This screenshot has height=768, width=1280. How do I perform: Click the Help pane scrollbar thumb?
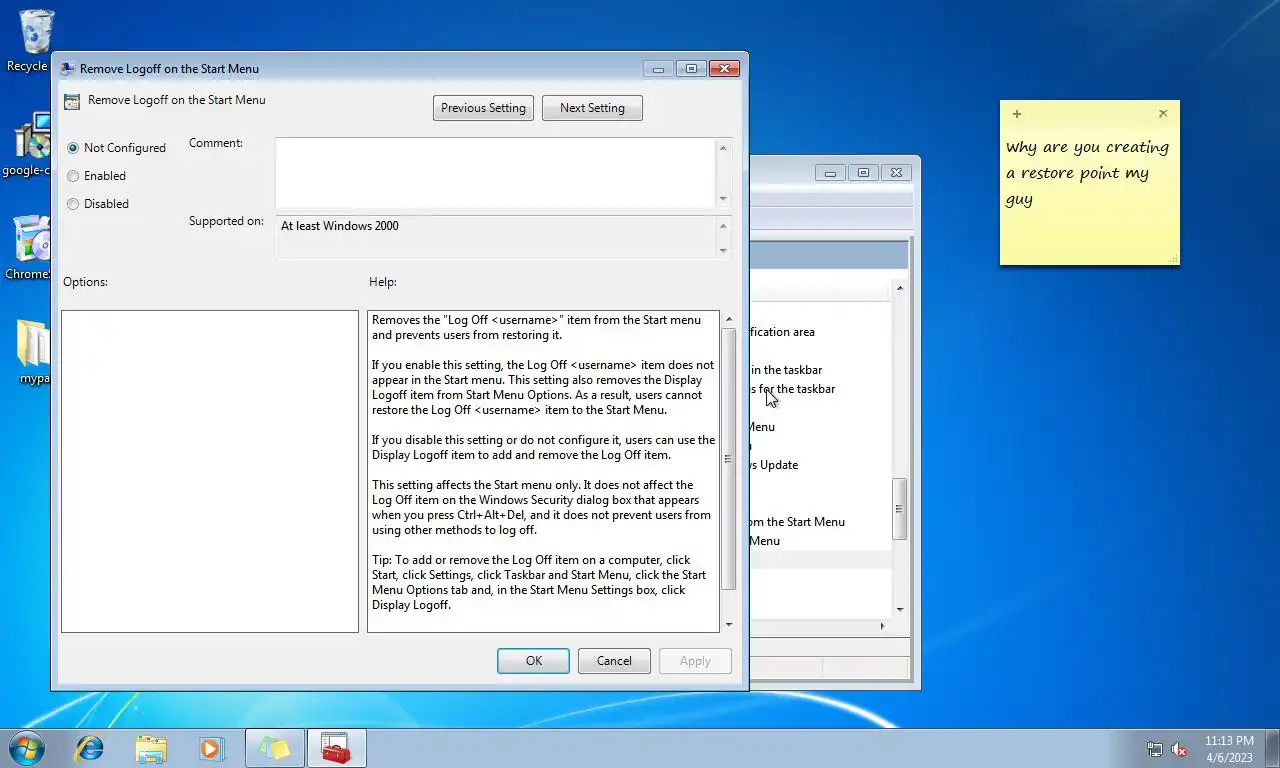728,458
